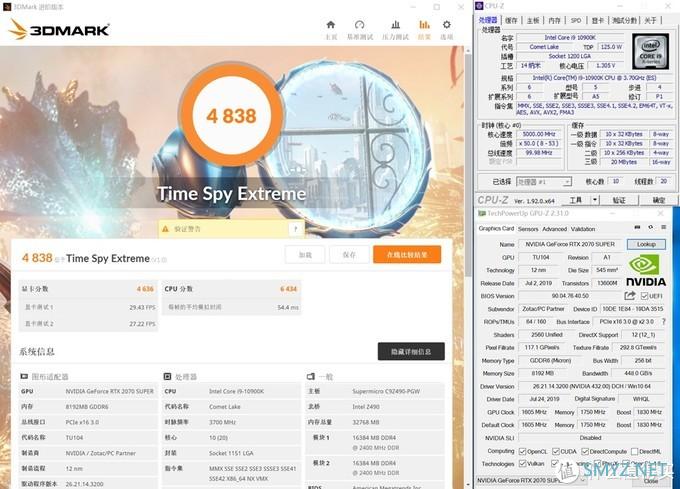
Task: Open 3DMark options gear icon
Action: [x=447, y=25]
